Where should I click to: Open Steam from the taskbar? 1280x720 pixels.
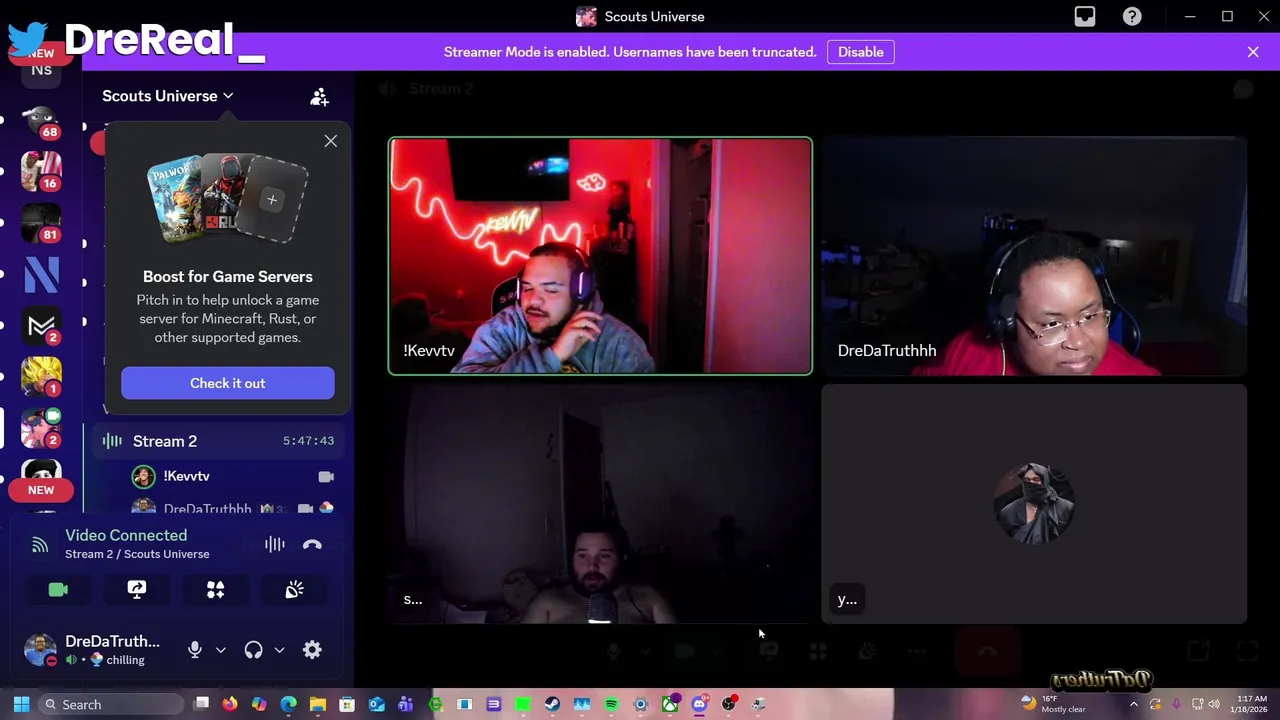click(x=552, y=704)
